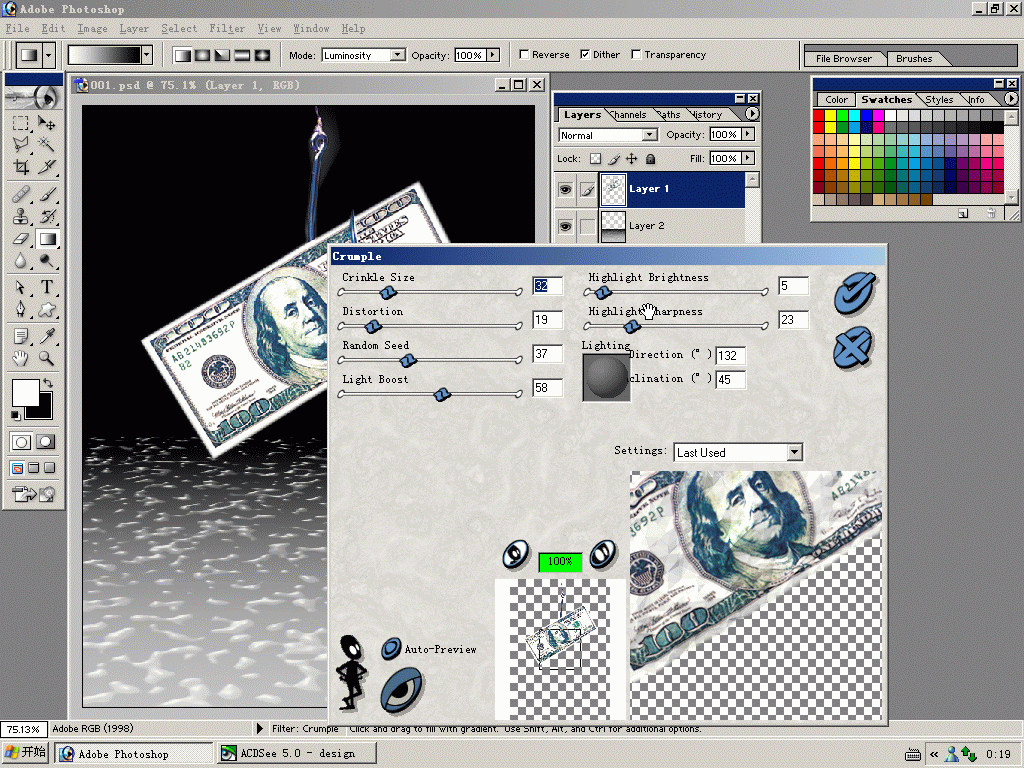Screen dimensions: 1024x768
Task: Toggle lock all padlock
Action: 650,158
